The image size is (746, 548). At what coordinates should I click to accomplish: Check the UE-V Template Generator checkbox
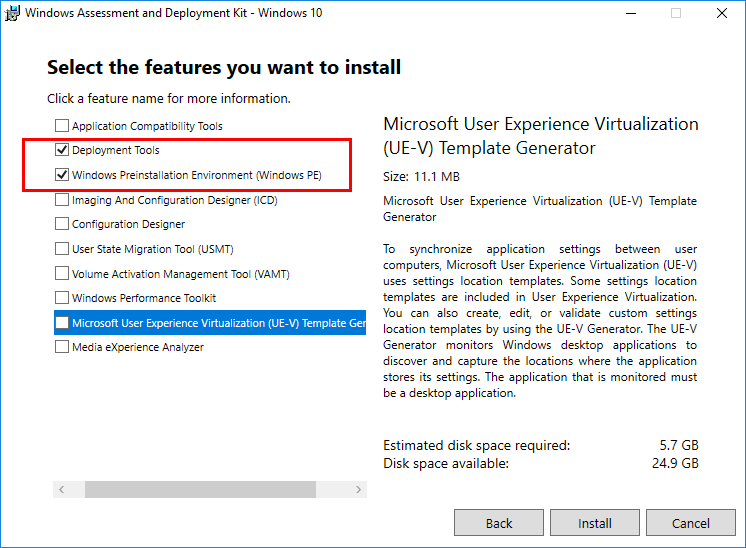click(x=62, y=323)
